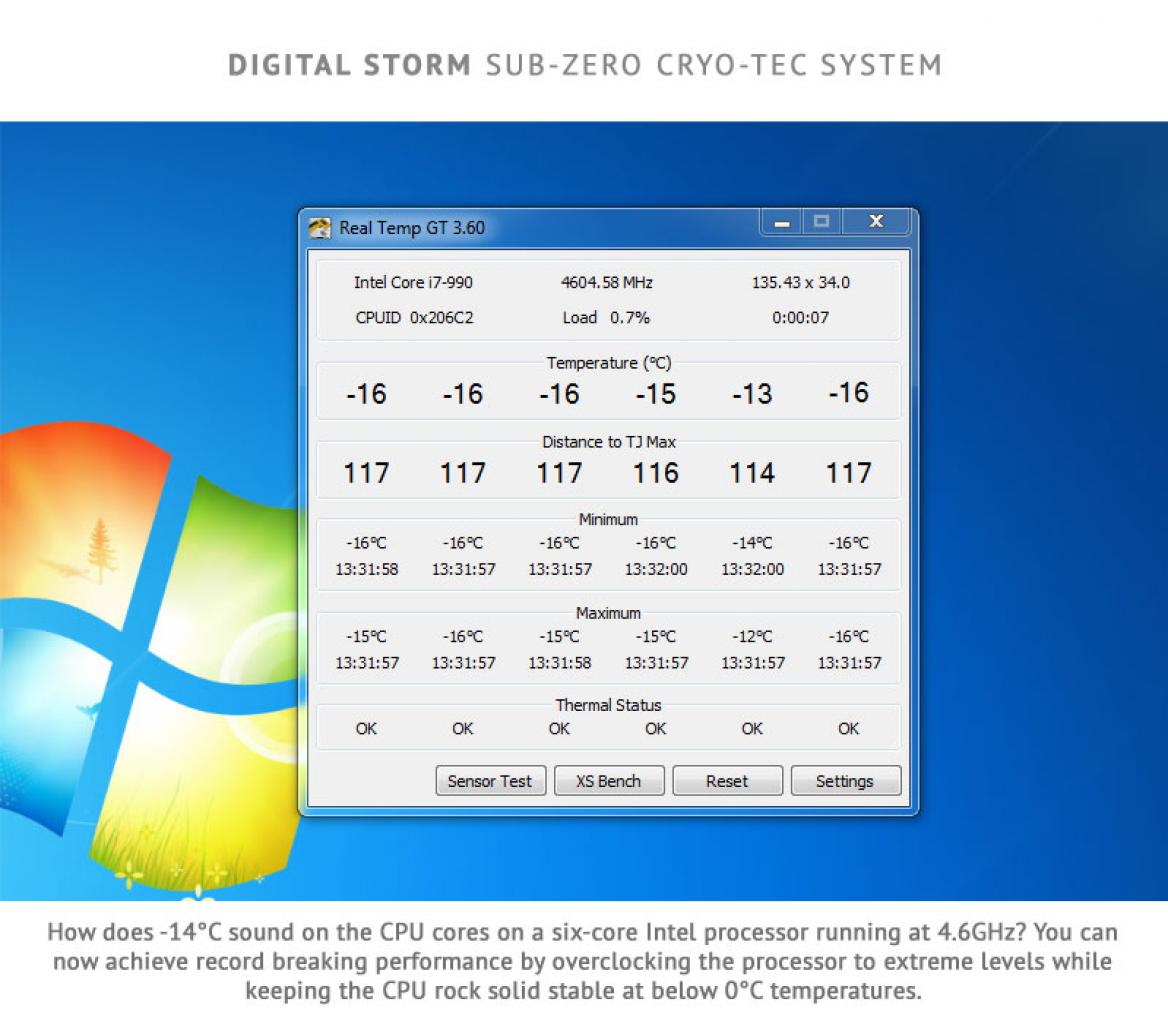
Task: Click the Load 0.7% value
Action: (x=606, y=317)
